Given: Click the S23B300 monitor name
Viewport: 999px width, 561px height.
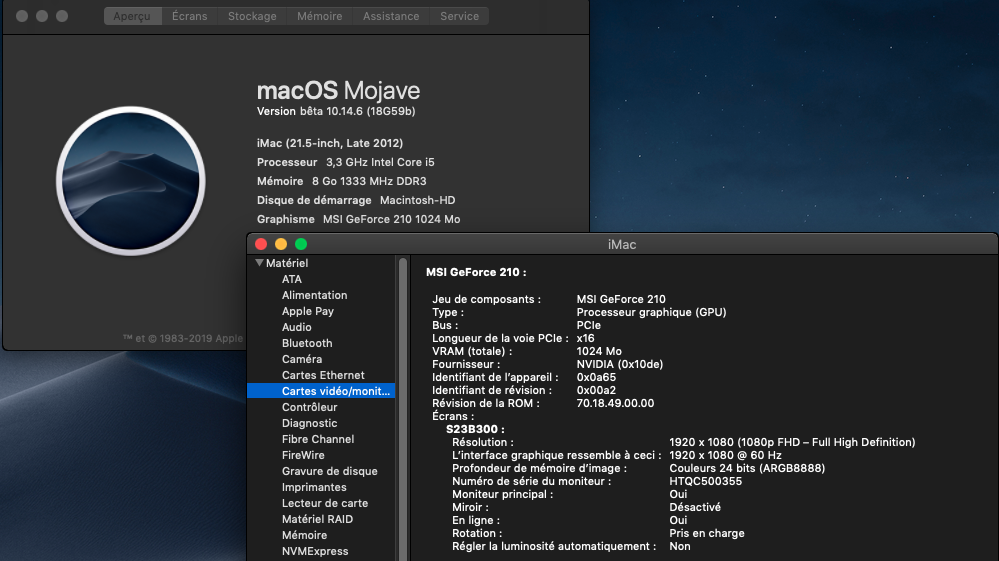Looking at the screenshot, I should [x=475, y=429].
